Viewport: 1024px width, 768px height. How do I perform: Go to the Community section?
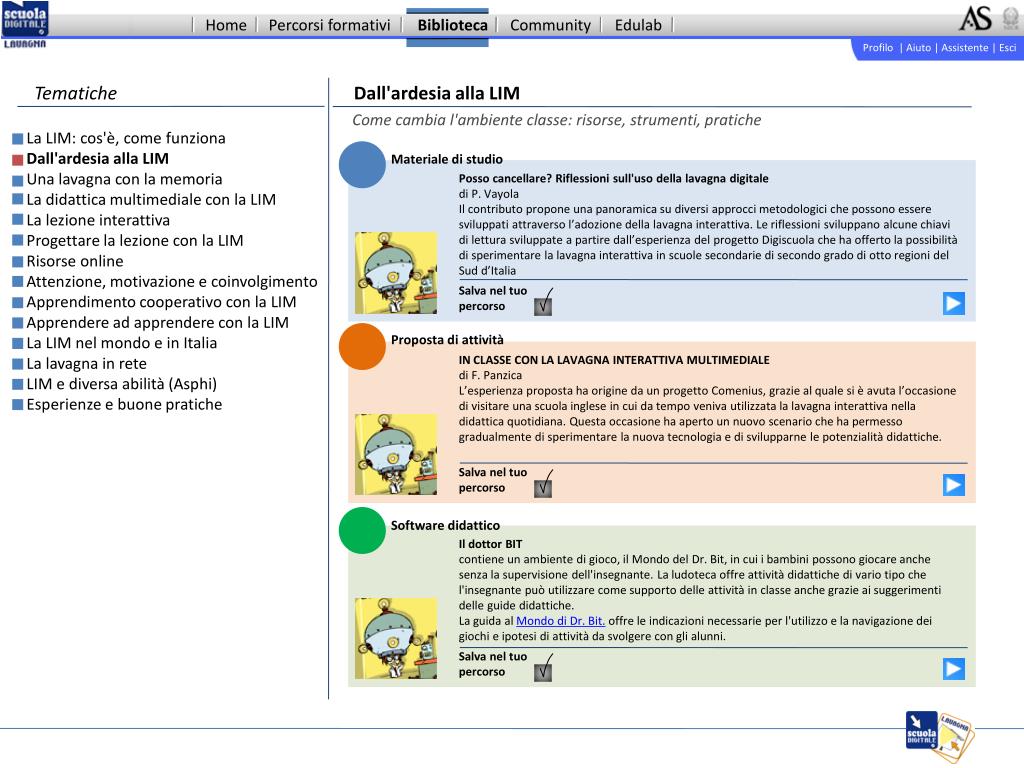(550, 25)
